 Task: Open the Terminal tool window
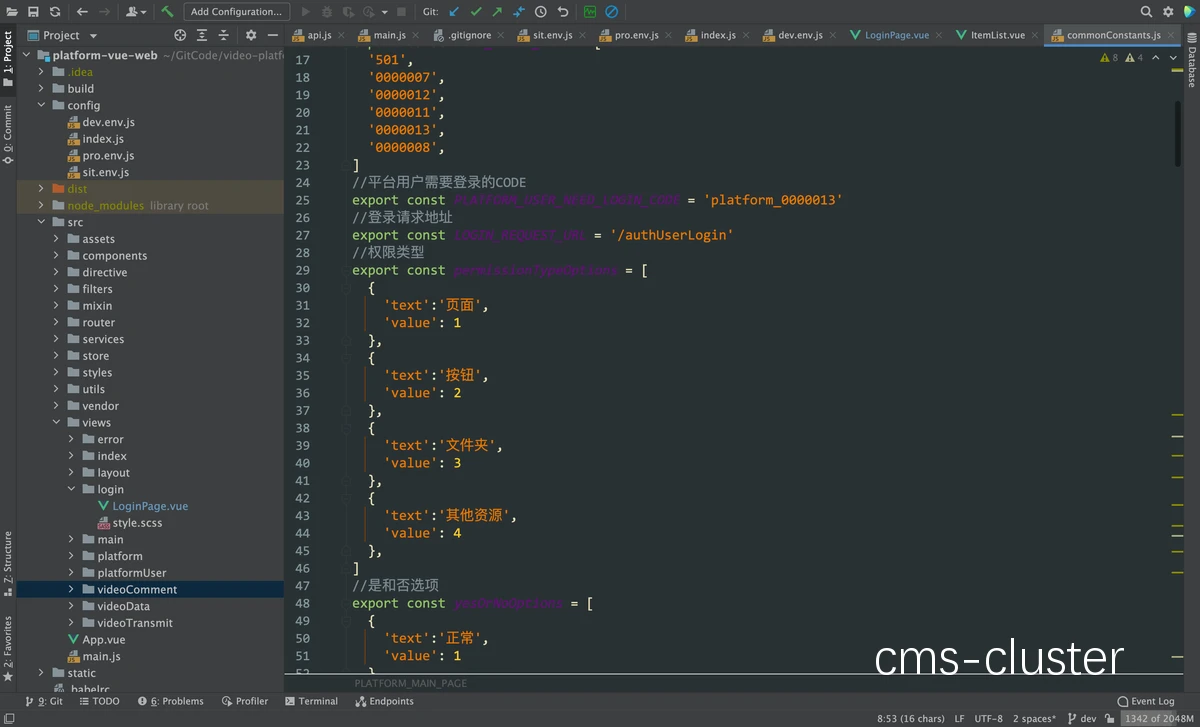pos(311,701)
